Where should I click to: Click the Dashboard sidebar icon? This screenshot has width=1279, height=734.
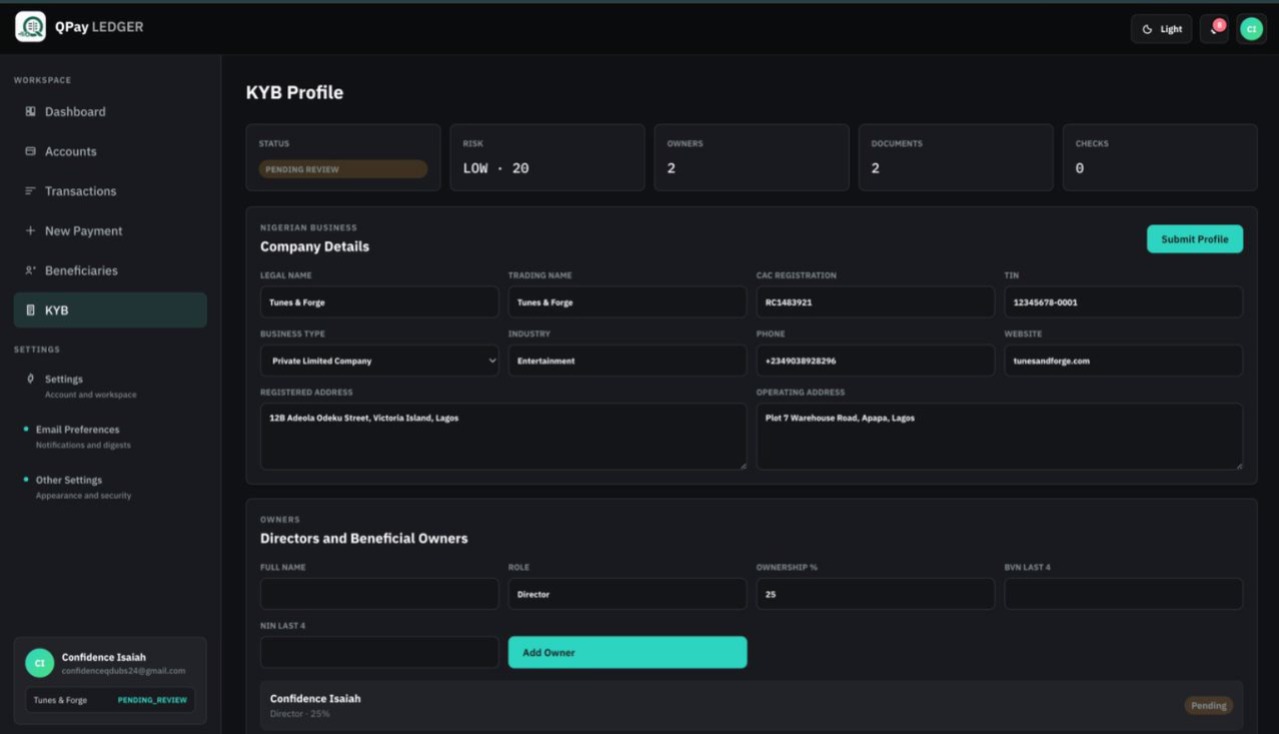pyautogui.click(x=30, y=112)
